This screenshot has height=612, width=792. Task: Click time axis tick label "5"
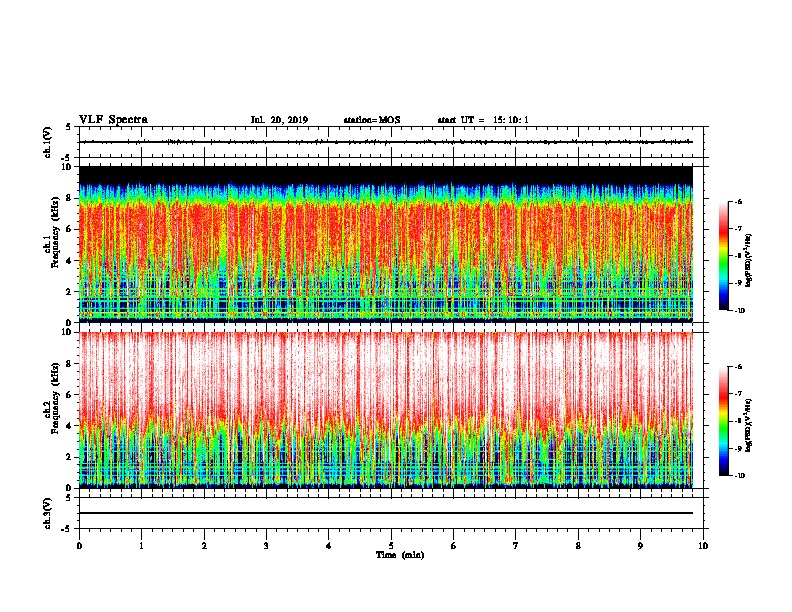[x=391, y=546]
